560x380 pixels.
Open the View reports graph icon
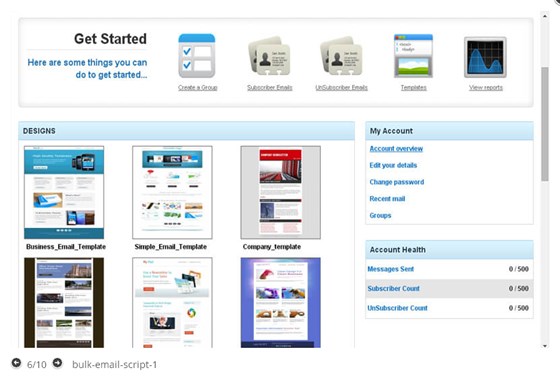[x=485, y=57]
